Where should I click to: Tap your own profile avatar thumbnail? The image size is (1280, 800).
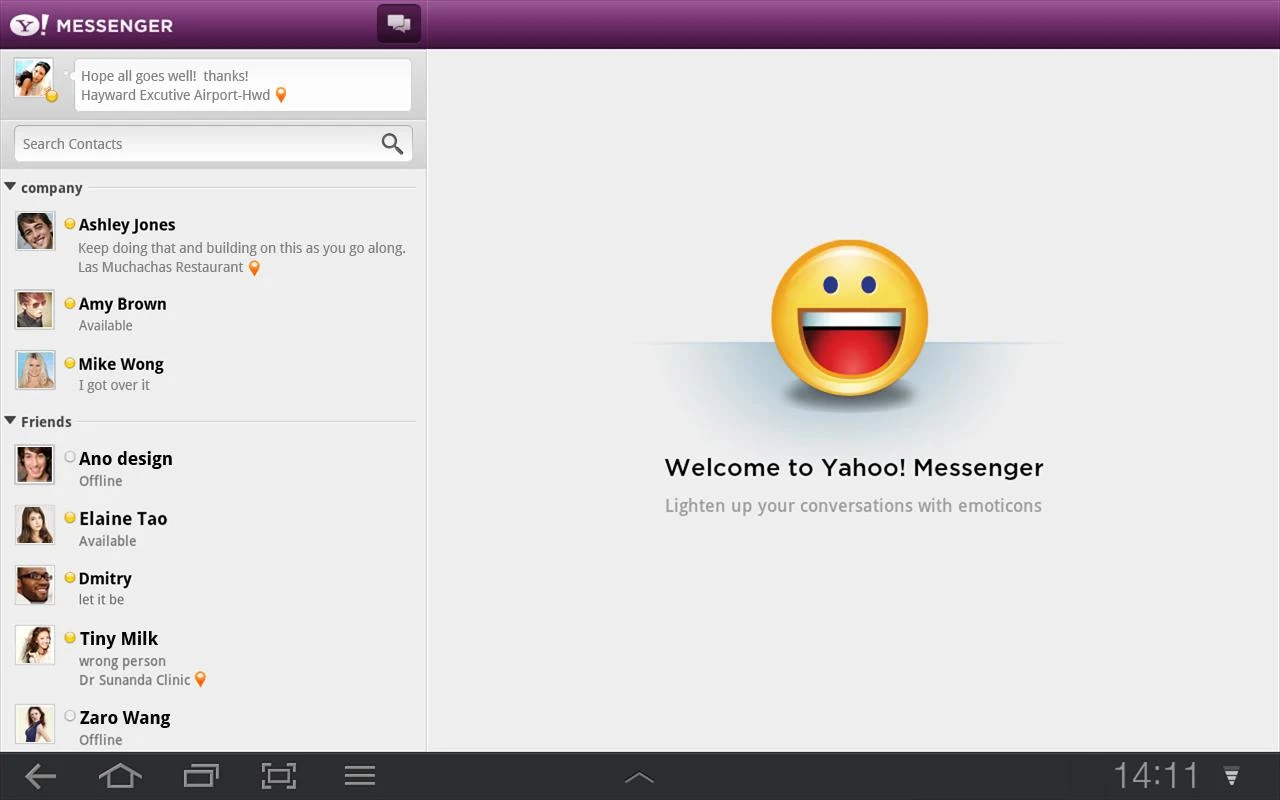32,77
